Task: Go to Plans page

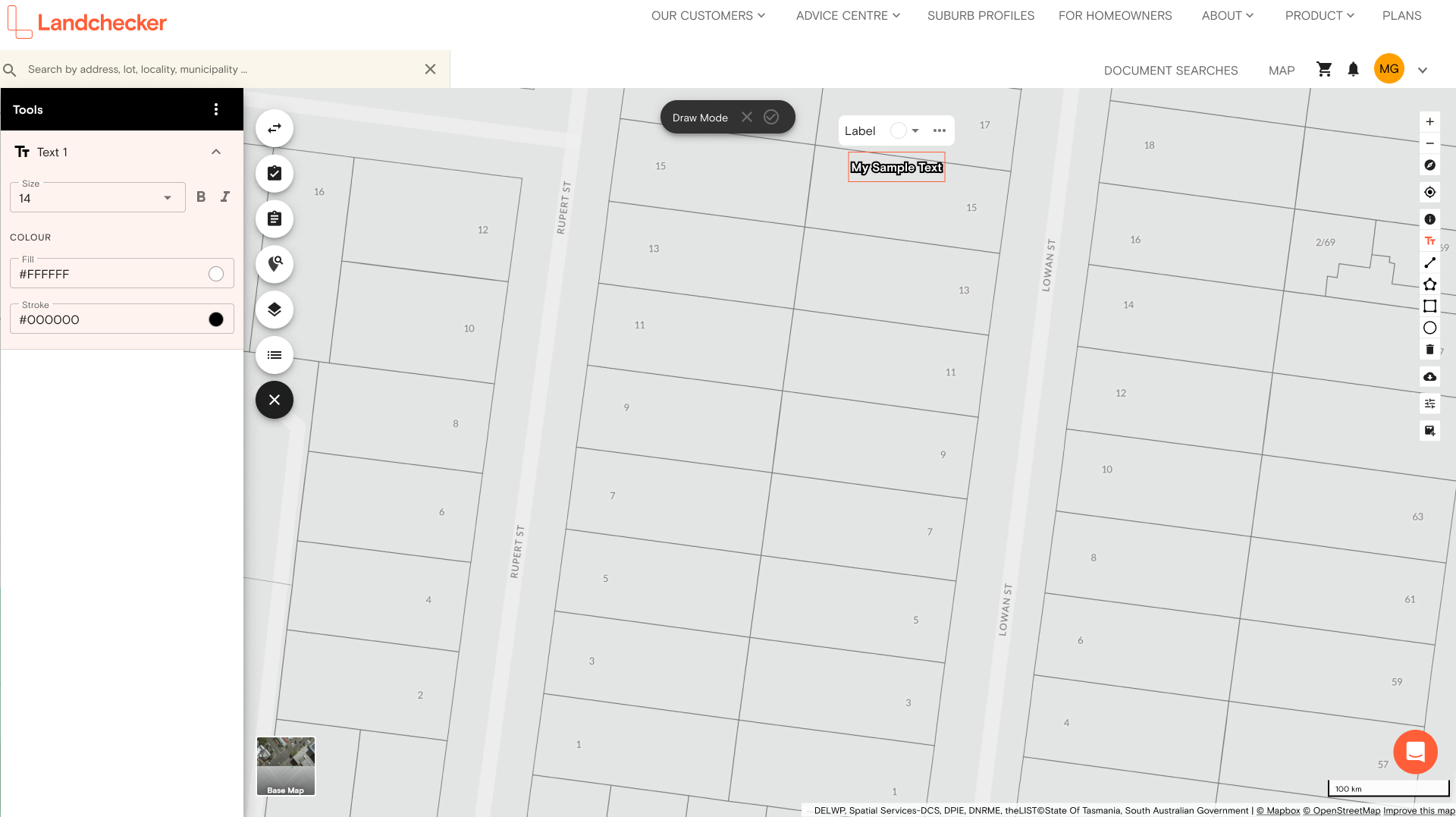Action: 1401,15
